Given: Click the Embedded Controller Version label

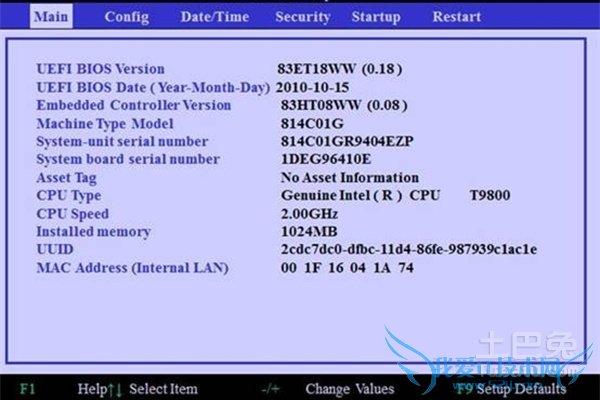Looking at the screenshot, I should click(134, 105).
